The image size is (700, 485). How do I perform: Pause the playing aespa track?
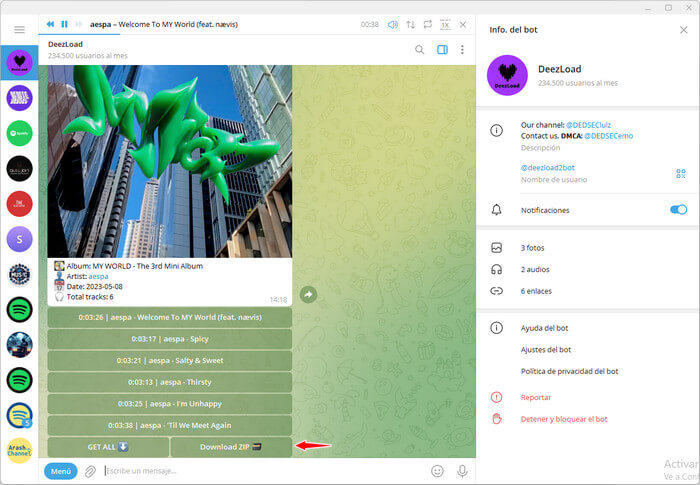click(x=65, y=24)
